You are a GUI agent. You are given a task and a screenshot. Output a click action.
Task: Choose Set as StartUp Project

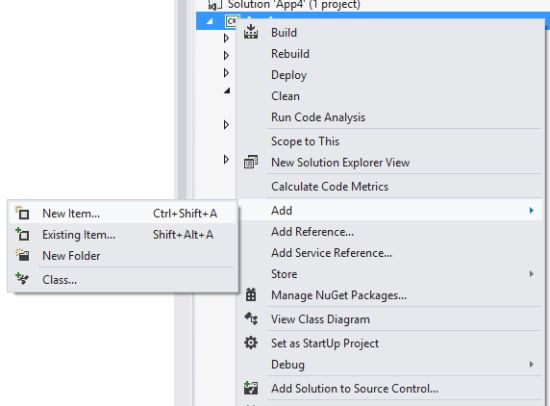pyautogui.click(x=390, y=343)
